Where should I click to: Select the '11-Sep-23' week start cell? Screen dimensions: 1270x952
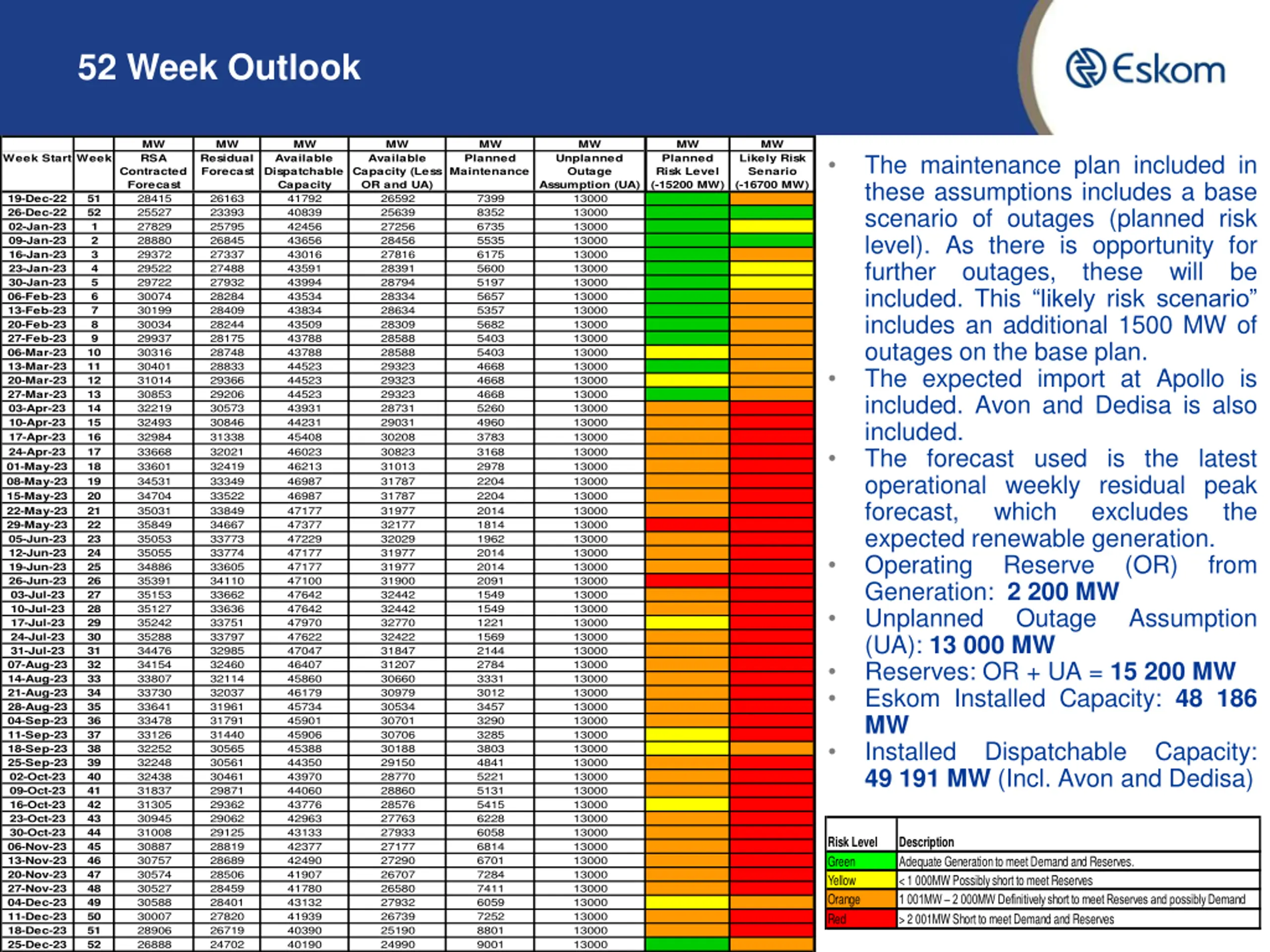[x=37, y=734]
